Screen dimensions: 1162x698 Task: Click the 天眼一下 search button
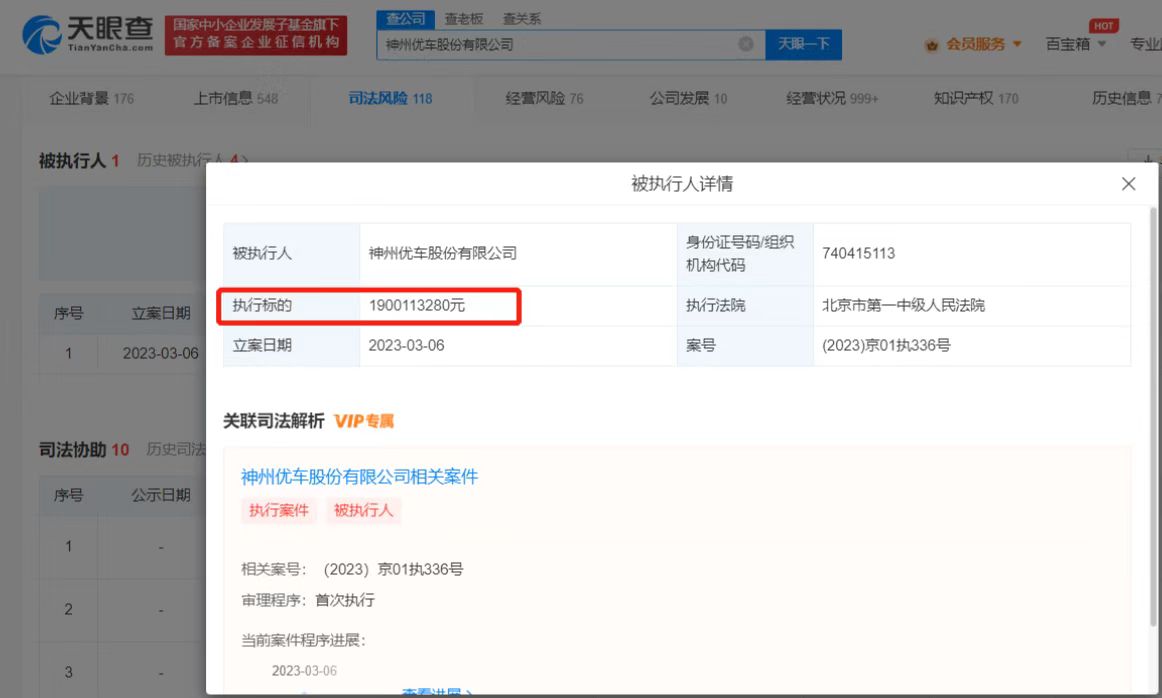[x=803, y=44]
